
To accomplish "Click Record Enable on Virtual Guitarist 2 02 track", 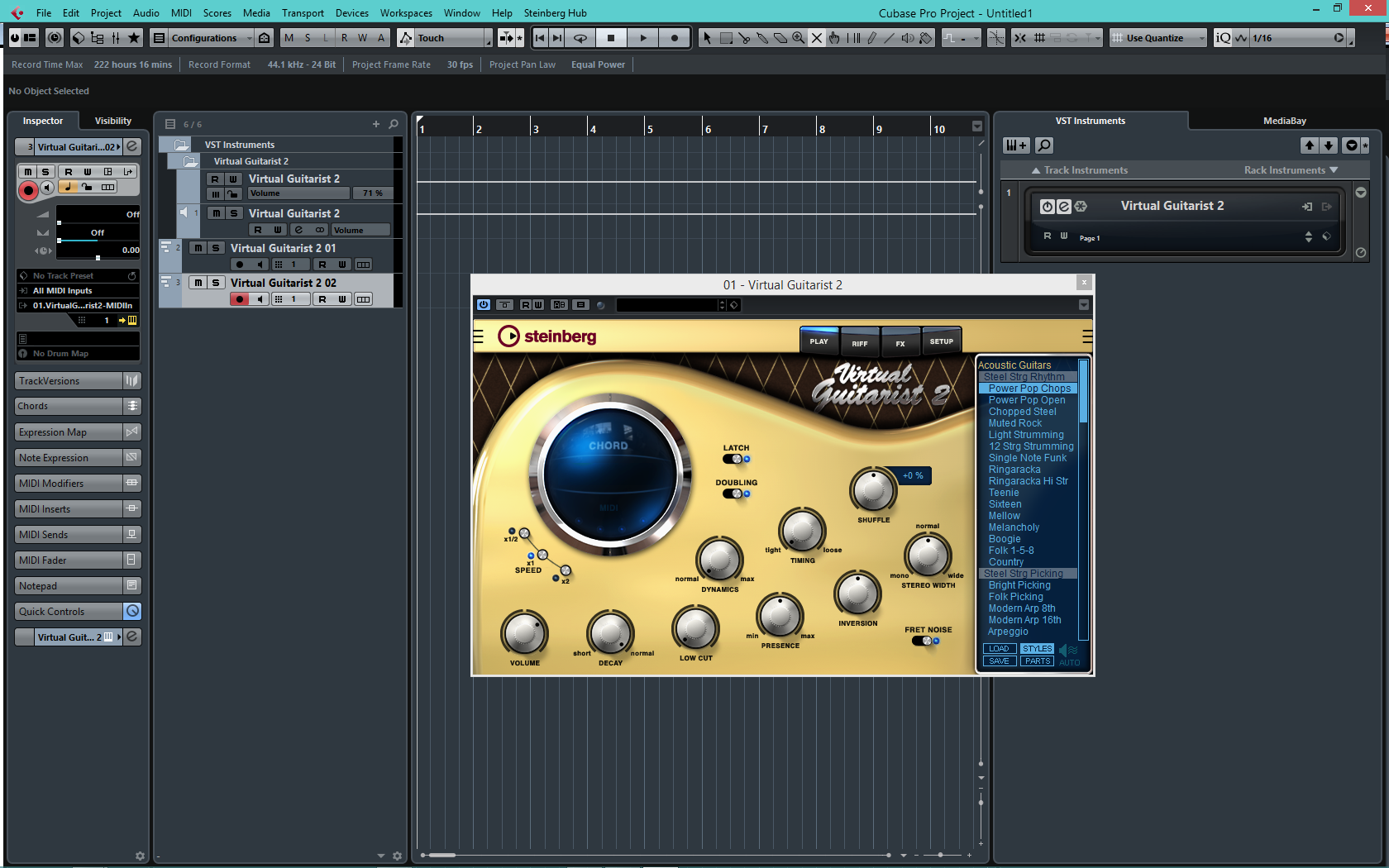I will 239,299.
